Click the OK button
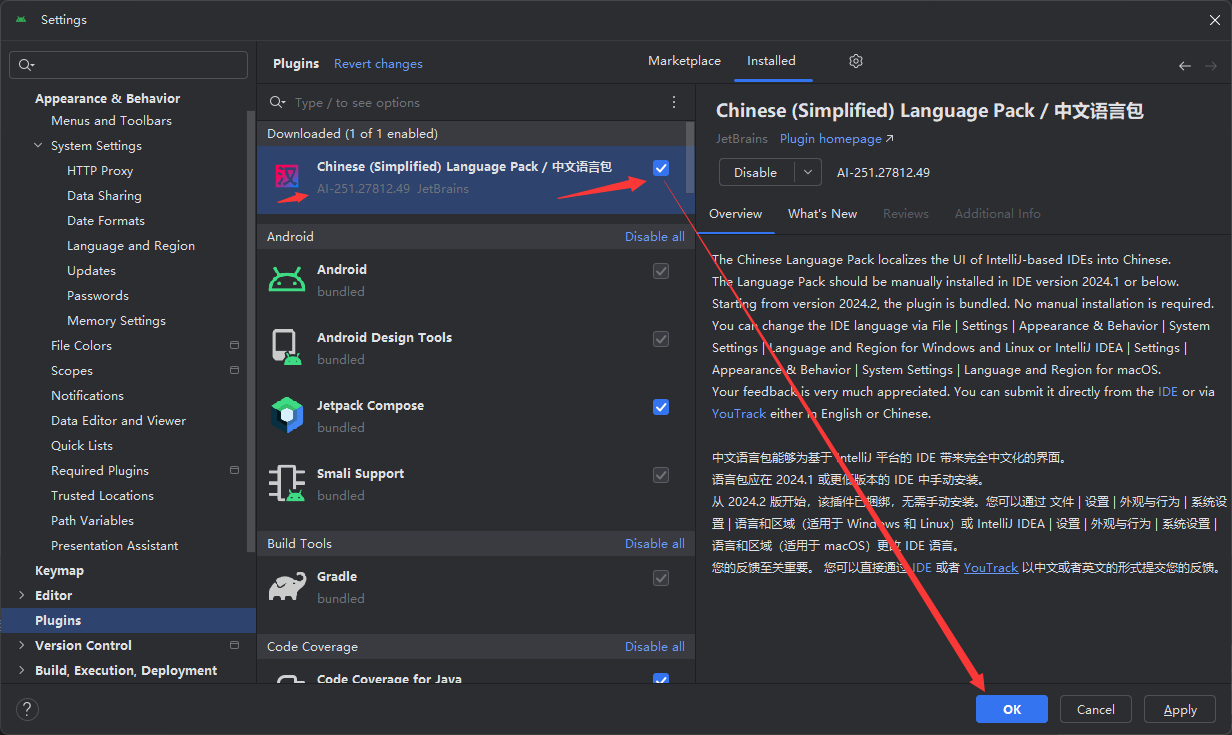The height and width of the screenshot is (735, 1232). 1012,709
